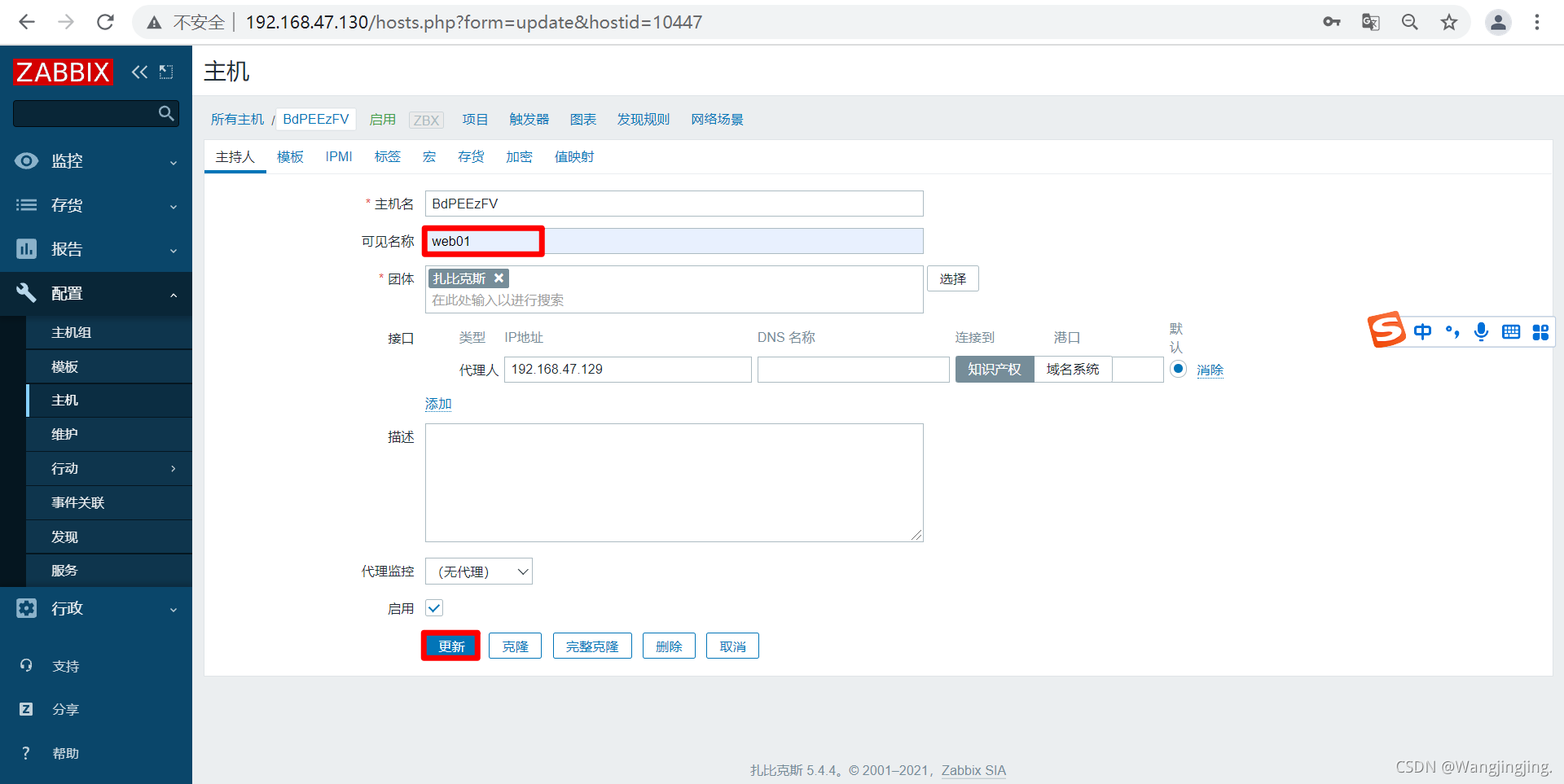Collapse the 配置 configuration menu
This screenshot has width=1564, height=784.
tap(96, 293)
